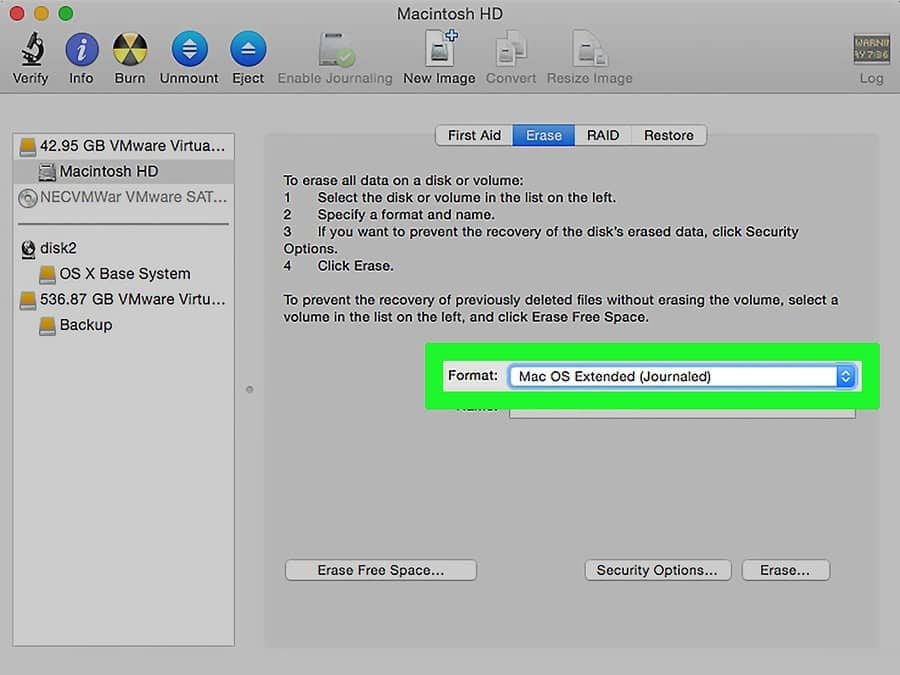Select disk2 disk image in sidebar
The image size is (900, 675).
(x=123, y=249)
